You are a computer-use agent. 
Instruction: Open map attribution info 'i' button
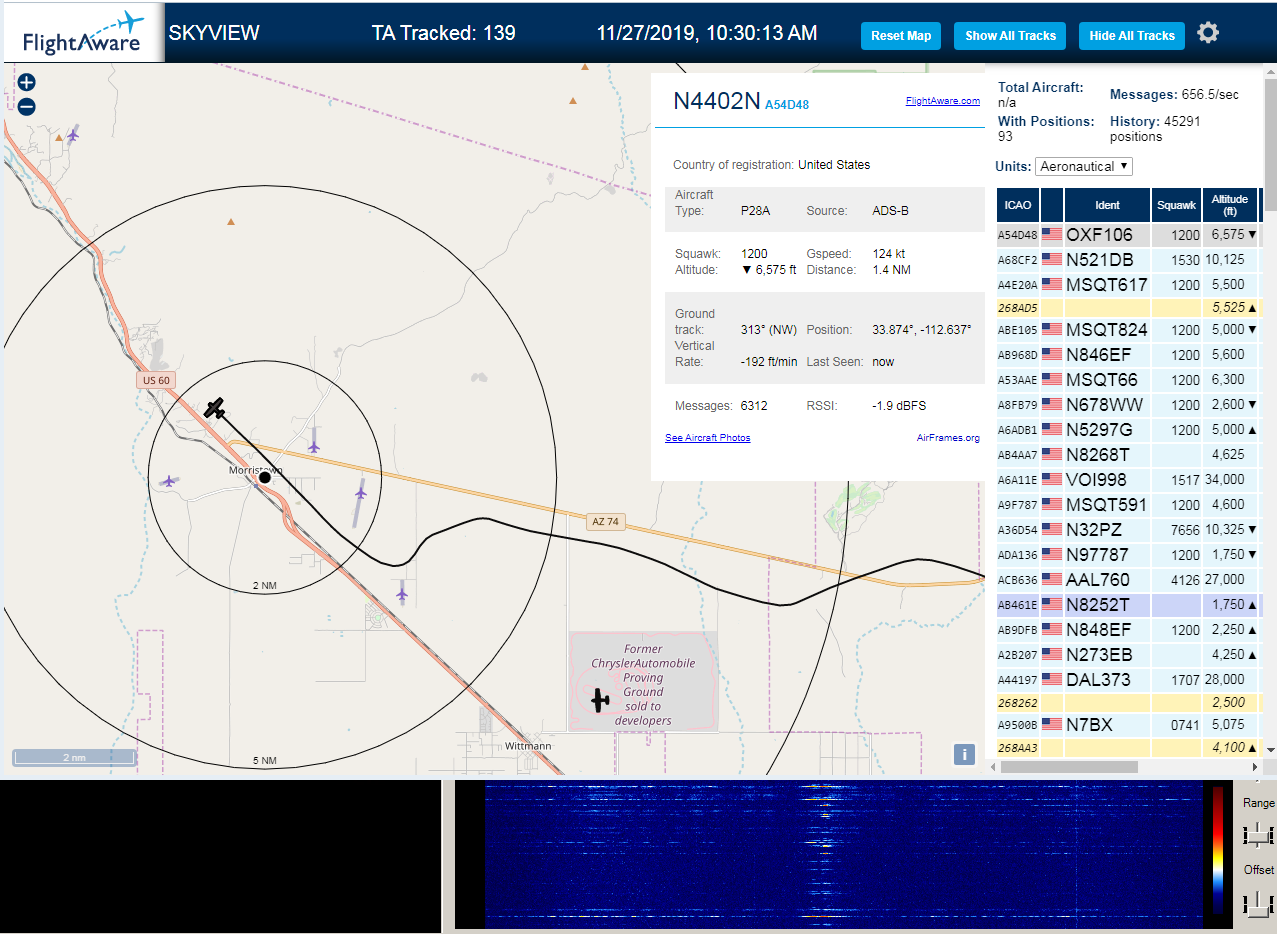[965, 754]
